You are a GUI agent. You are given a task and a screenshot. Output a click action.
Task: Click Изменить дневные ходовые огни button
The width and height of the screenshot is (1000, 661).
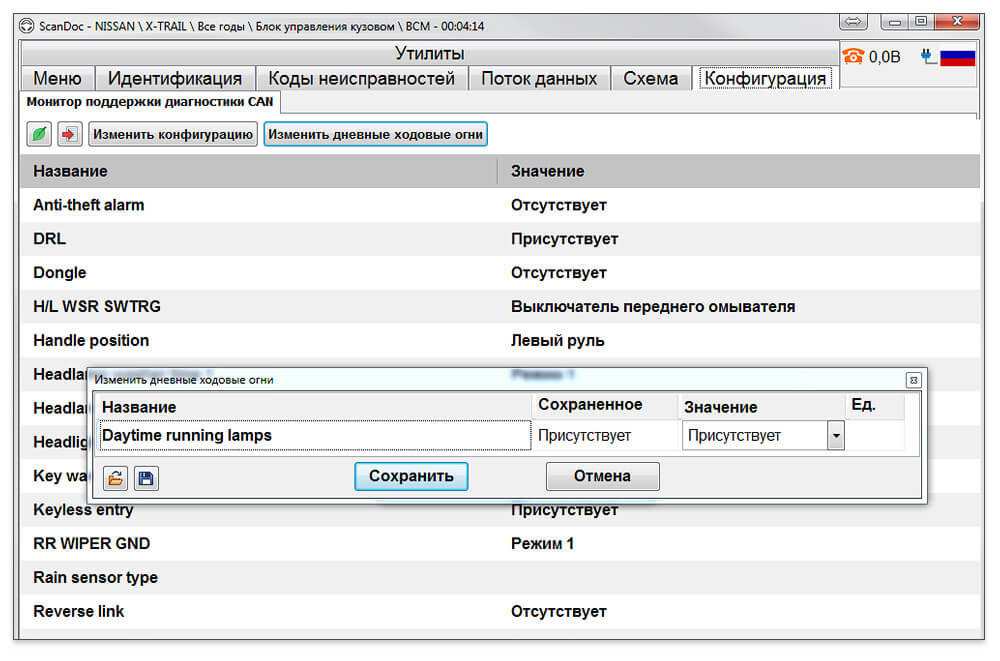tap(376, 134)
